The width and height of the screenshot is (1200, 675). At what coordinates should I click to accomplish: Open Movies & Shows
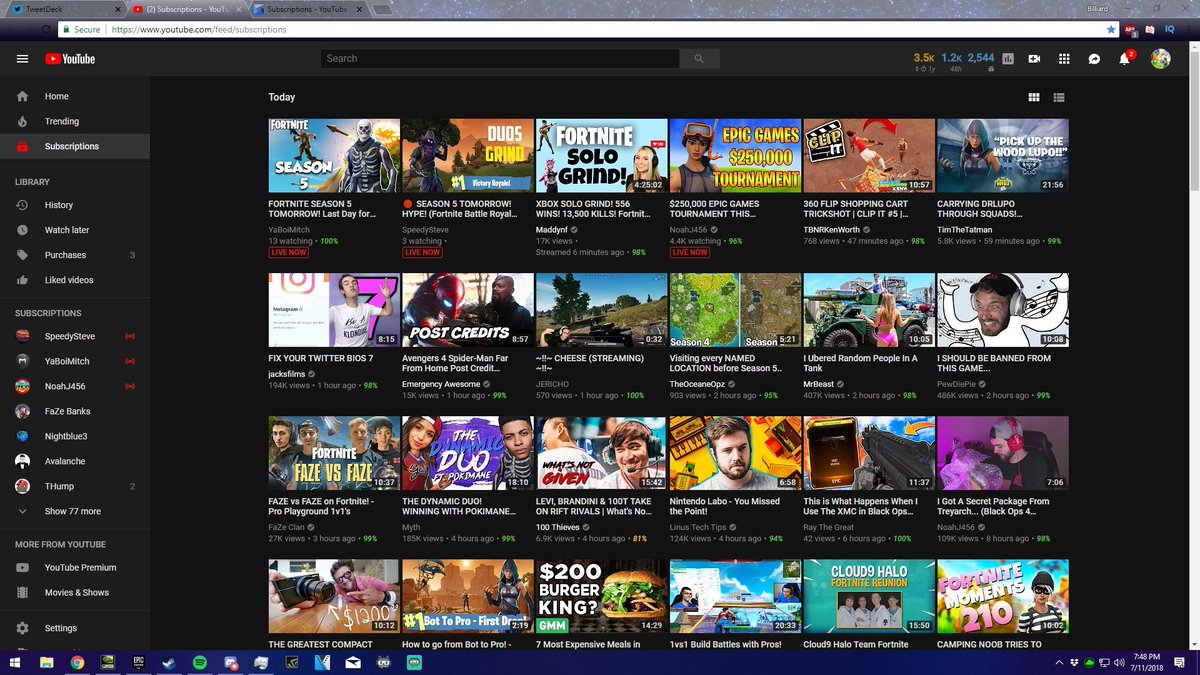point(75,592)
